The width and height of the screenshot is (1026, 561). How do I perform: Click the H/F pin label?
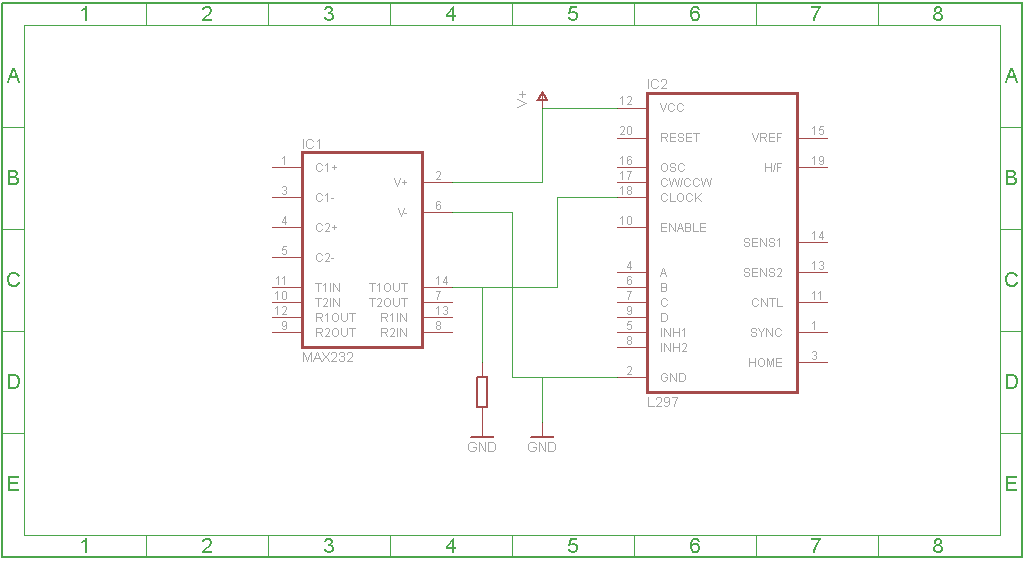(773, 168)
